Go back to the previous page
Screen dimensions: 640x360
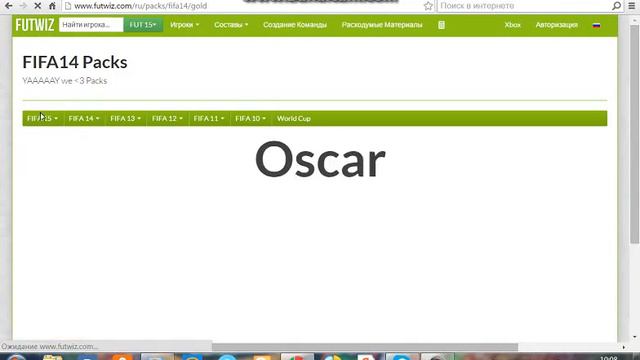point(8,6)
